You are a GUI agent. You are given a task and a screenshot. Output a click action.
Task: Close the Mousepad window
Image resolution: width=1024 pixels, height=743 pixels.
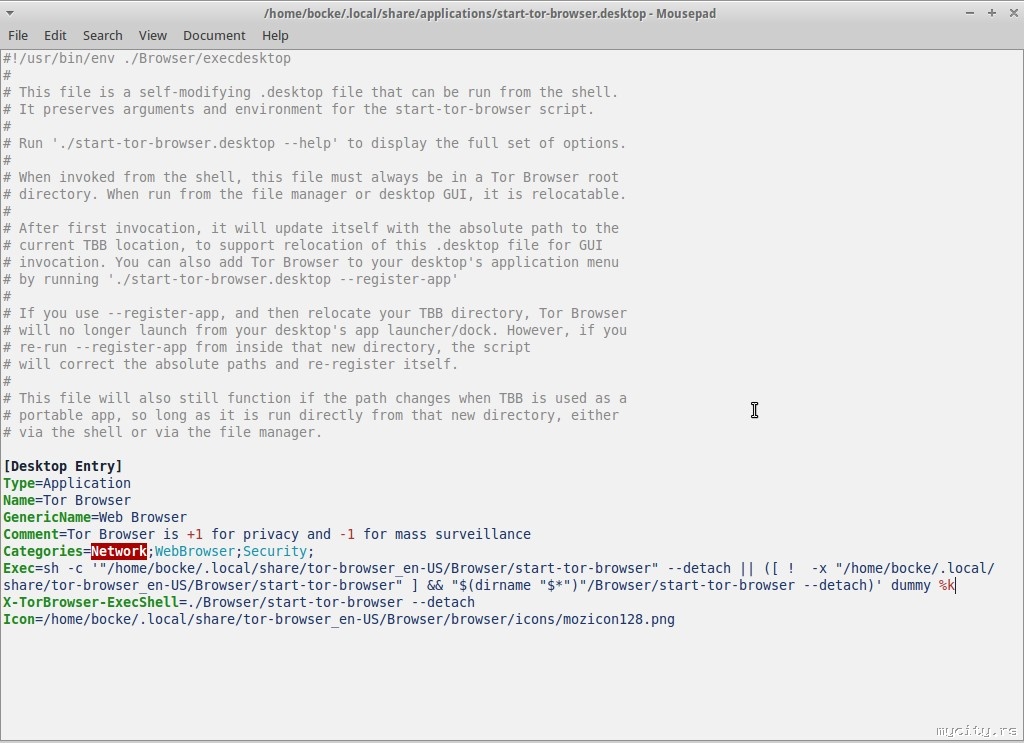(x=1014, y=13)
